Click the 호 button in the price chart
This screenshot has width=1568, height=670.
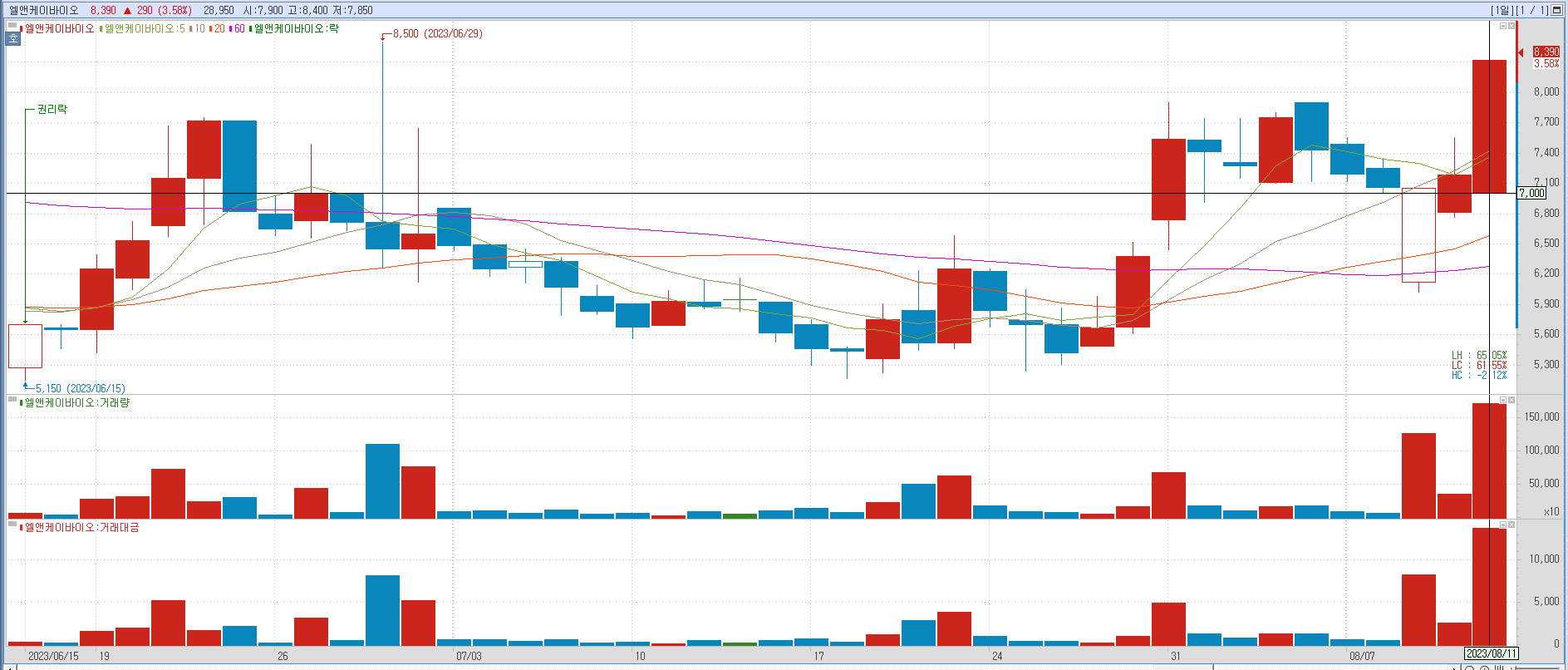13,38
